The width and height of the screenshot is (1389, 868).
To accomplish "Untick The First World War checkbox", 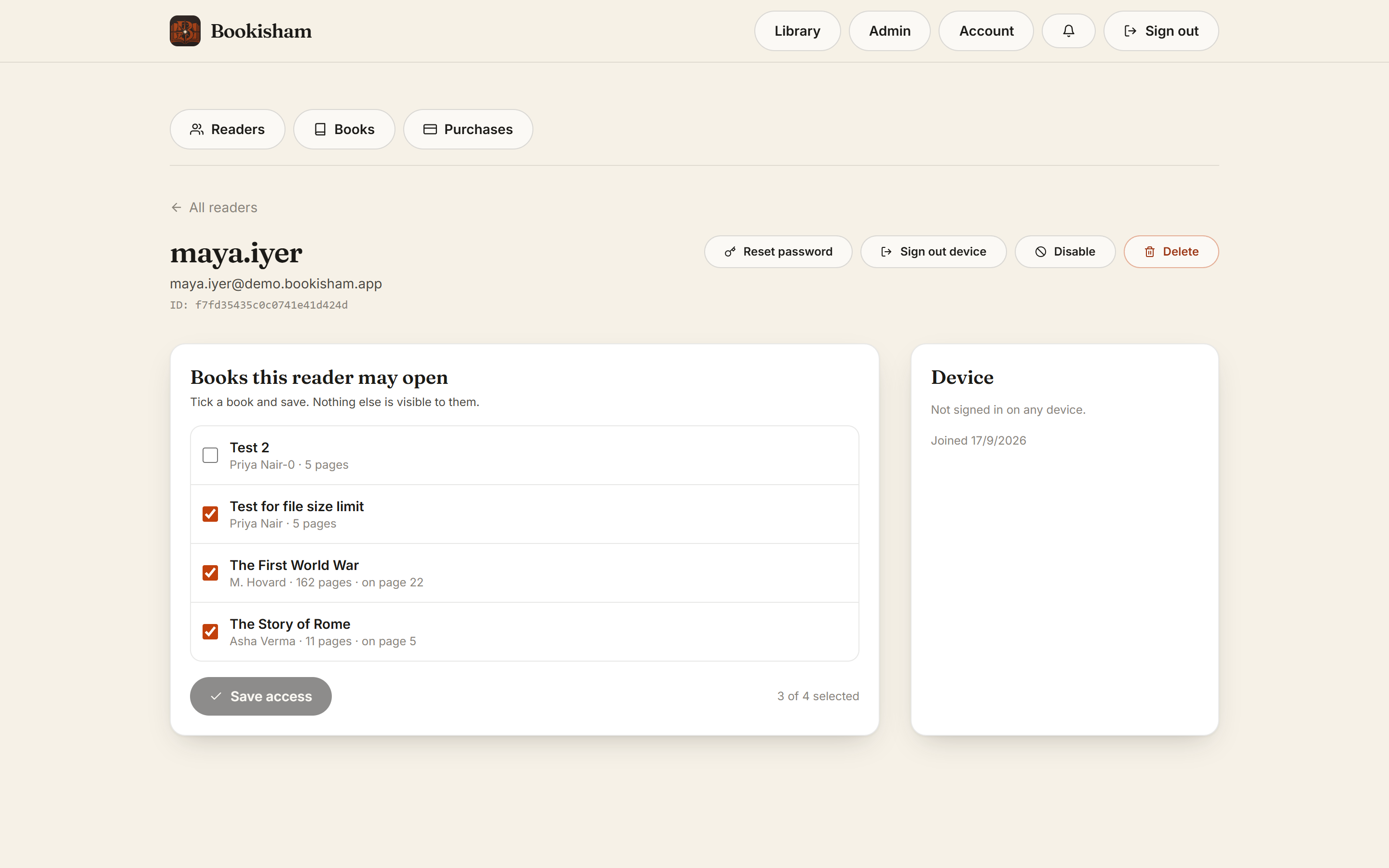I will (210, 573).
